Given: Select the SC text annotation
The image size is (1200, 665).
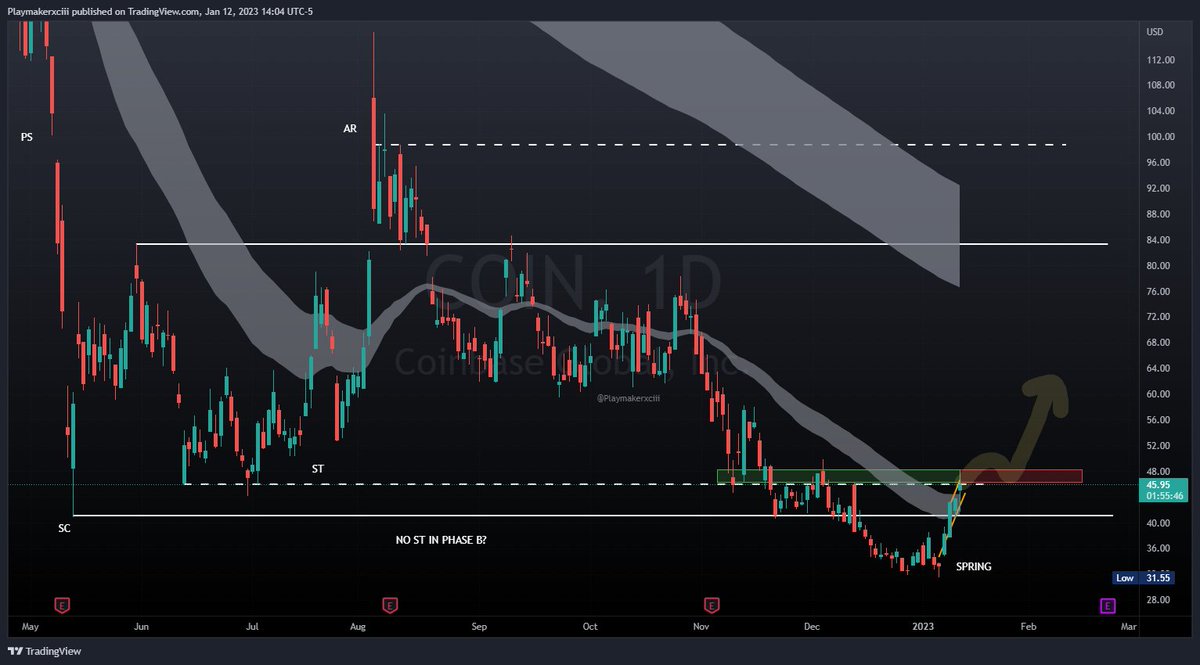Looking at the screenshot, I should 64,527.
